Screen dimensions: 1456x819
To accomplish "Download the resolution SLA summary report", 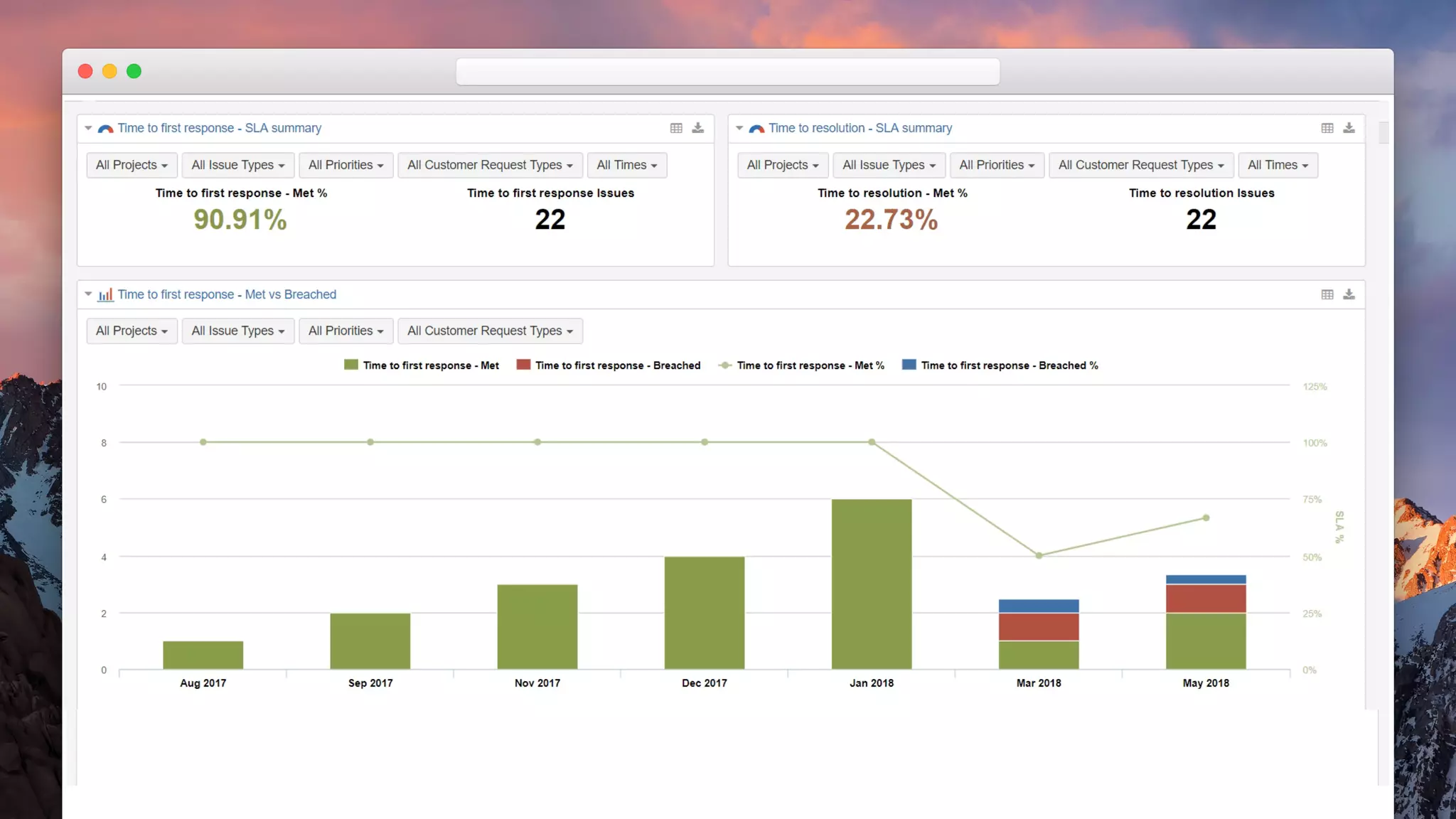I will tap(1349, 128).
